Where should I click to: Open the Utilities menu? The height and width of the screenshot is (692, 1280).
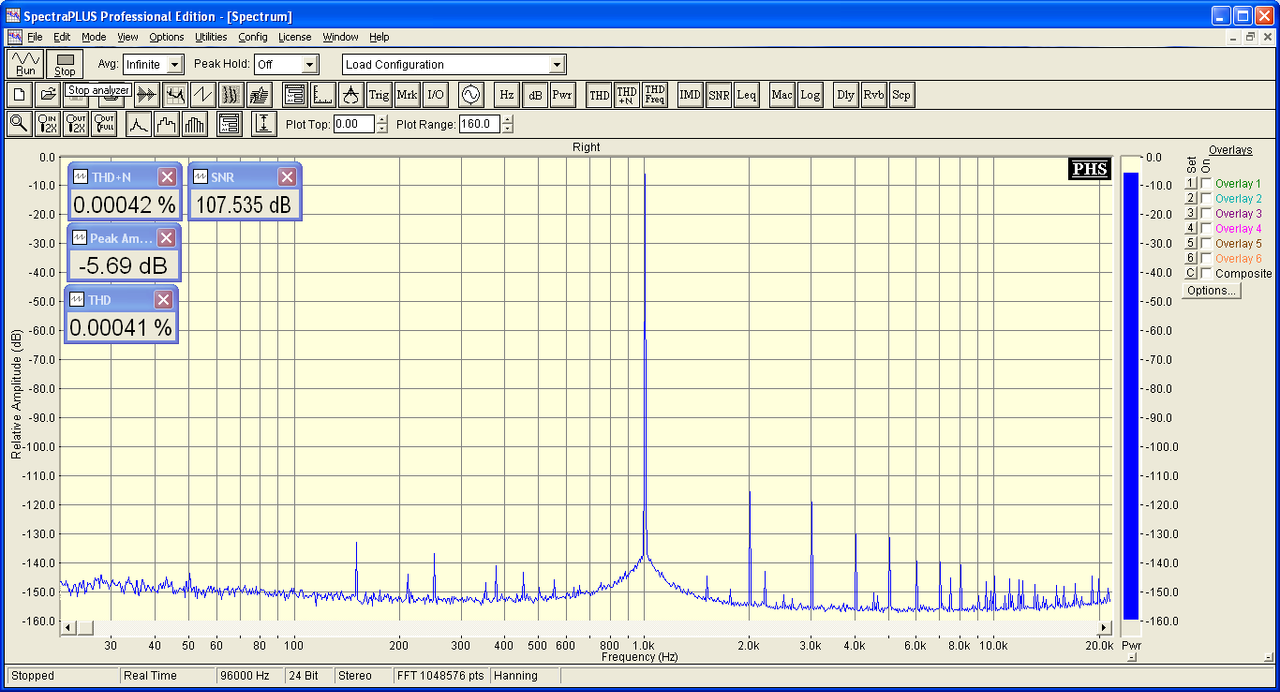pyautogui.click(x=211, y=37)
